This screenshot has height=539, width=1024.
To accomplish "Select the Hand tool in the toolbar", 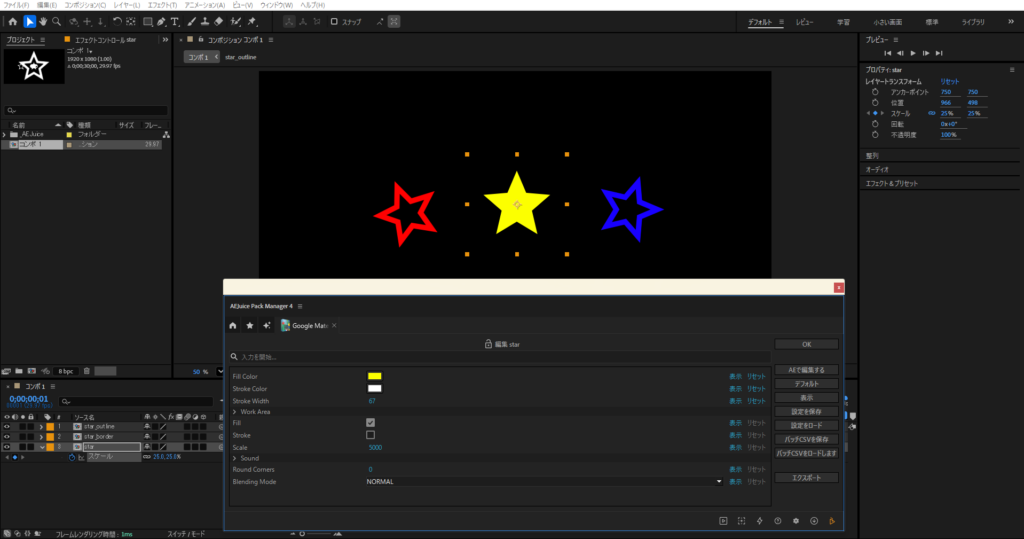I will click(43, 21).
